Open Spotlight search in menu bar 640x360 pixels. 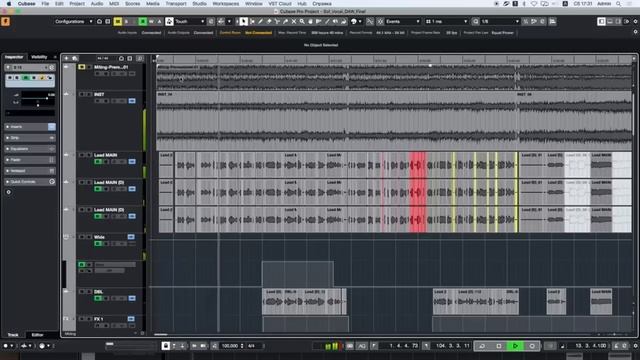(x=619, y=4)
